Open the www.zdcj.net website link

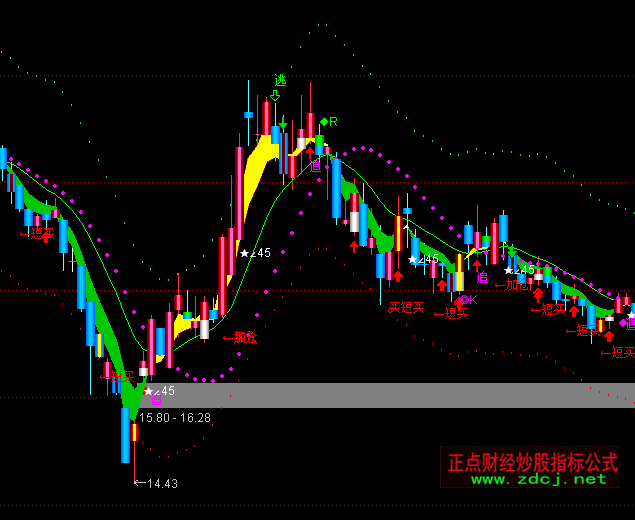pyautogui.click(x=539, y=479)
